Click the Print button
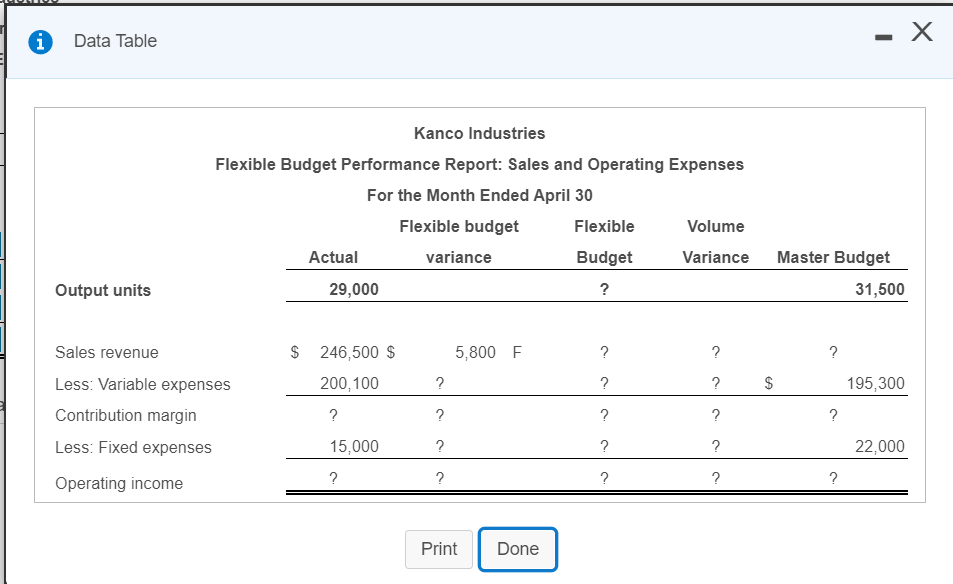The image size is (953, 584). pos(439,549)
